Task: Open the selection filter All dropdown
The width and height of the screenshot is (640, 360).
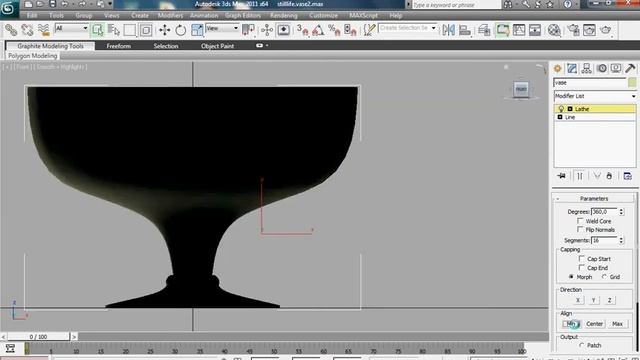Action: point(71,28)
